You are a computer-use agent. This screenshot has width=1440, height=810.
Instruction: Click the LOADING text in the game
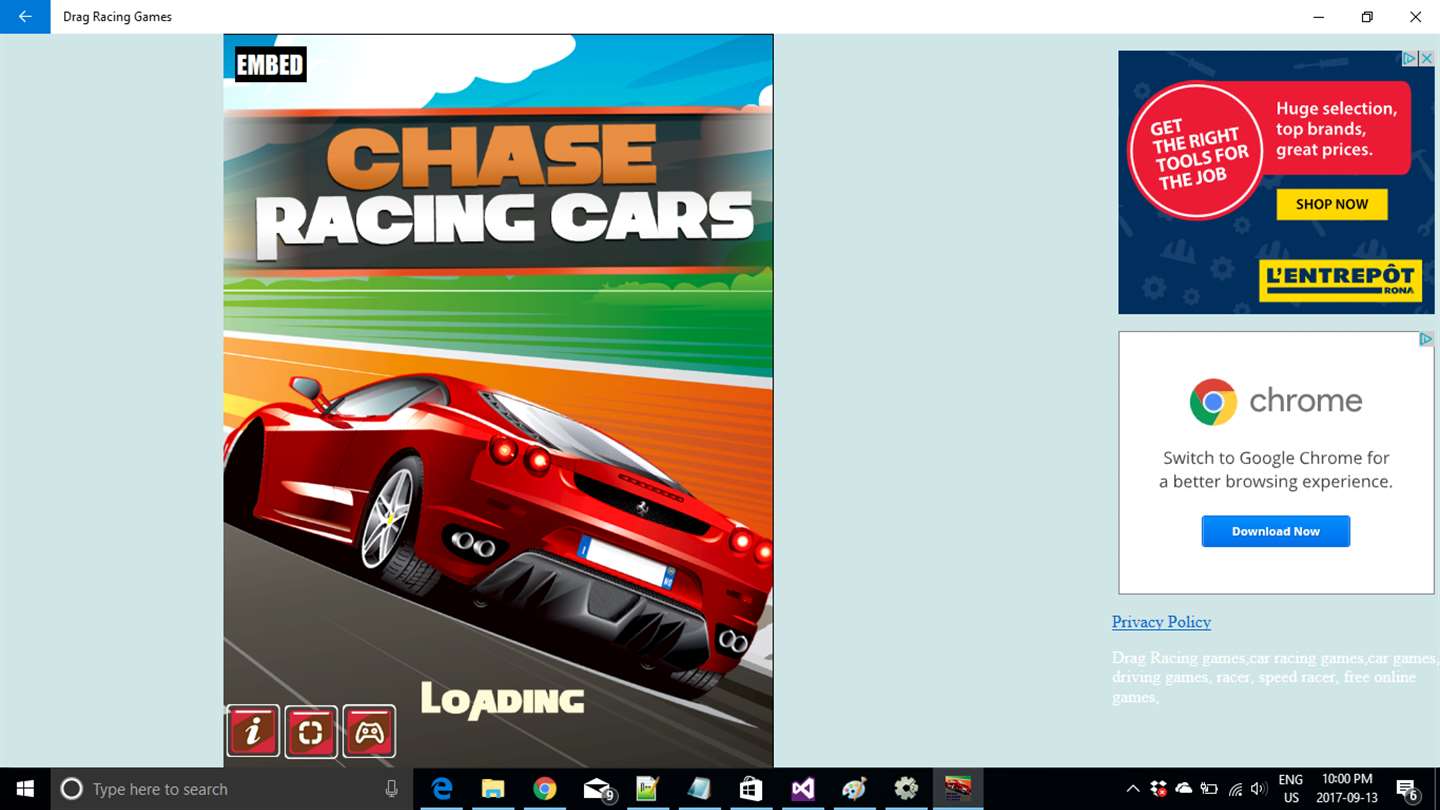(502, 700)
